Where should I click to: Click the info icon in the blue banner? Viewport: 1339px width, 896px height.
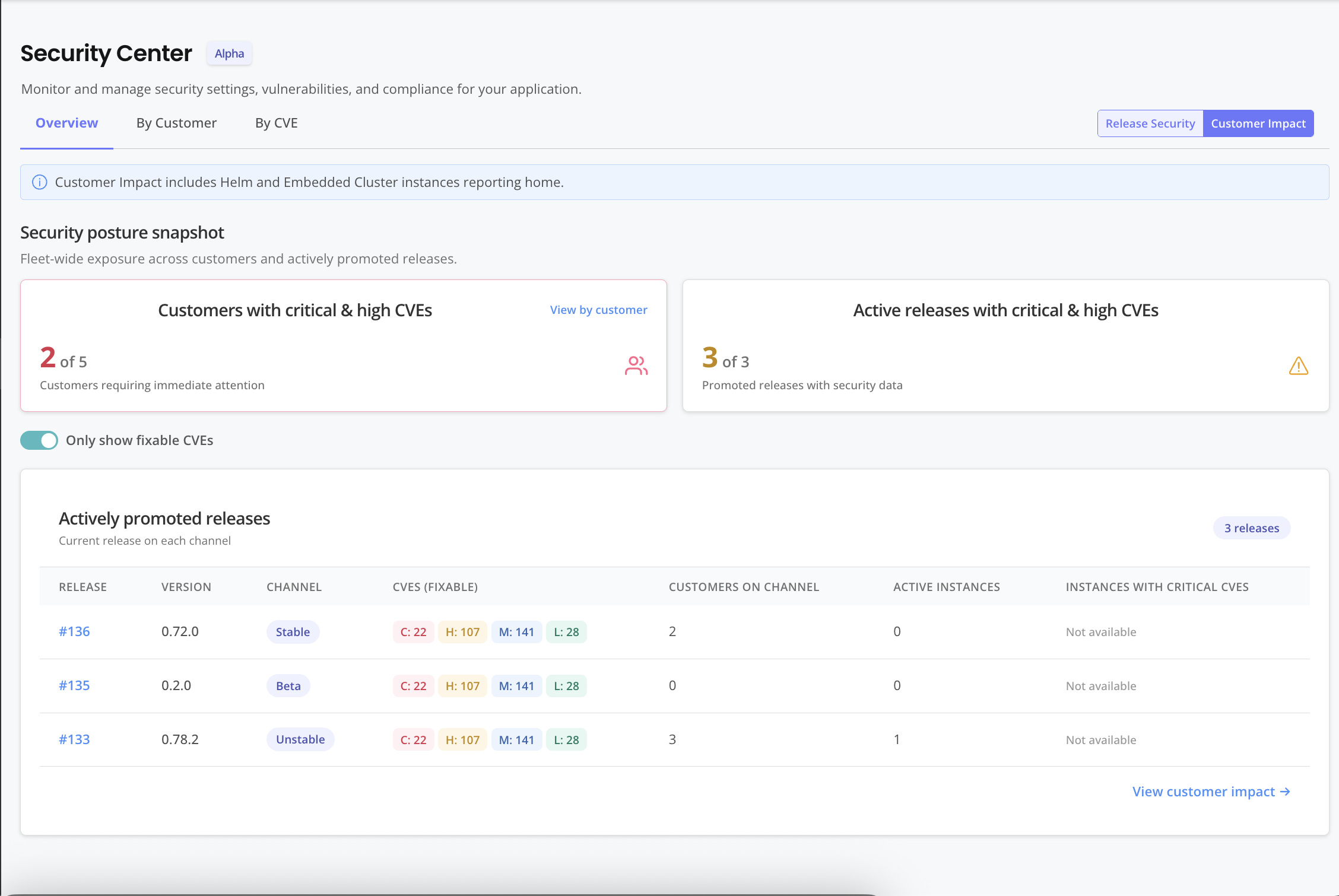39,182
